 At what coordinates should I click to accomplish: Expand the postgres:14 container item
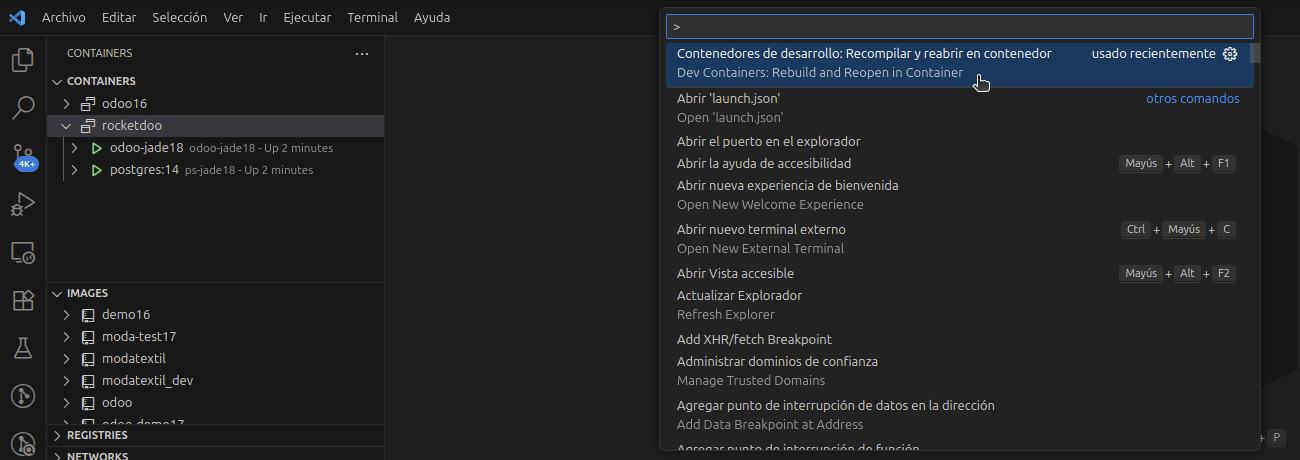[74, 170]
